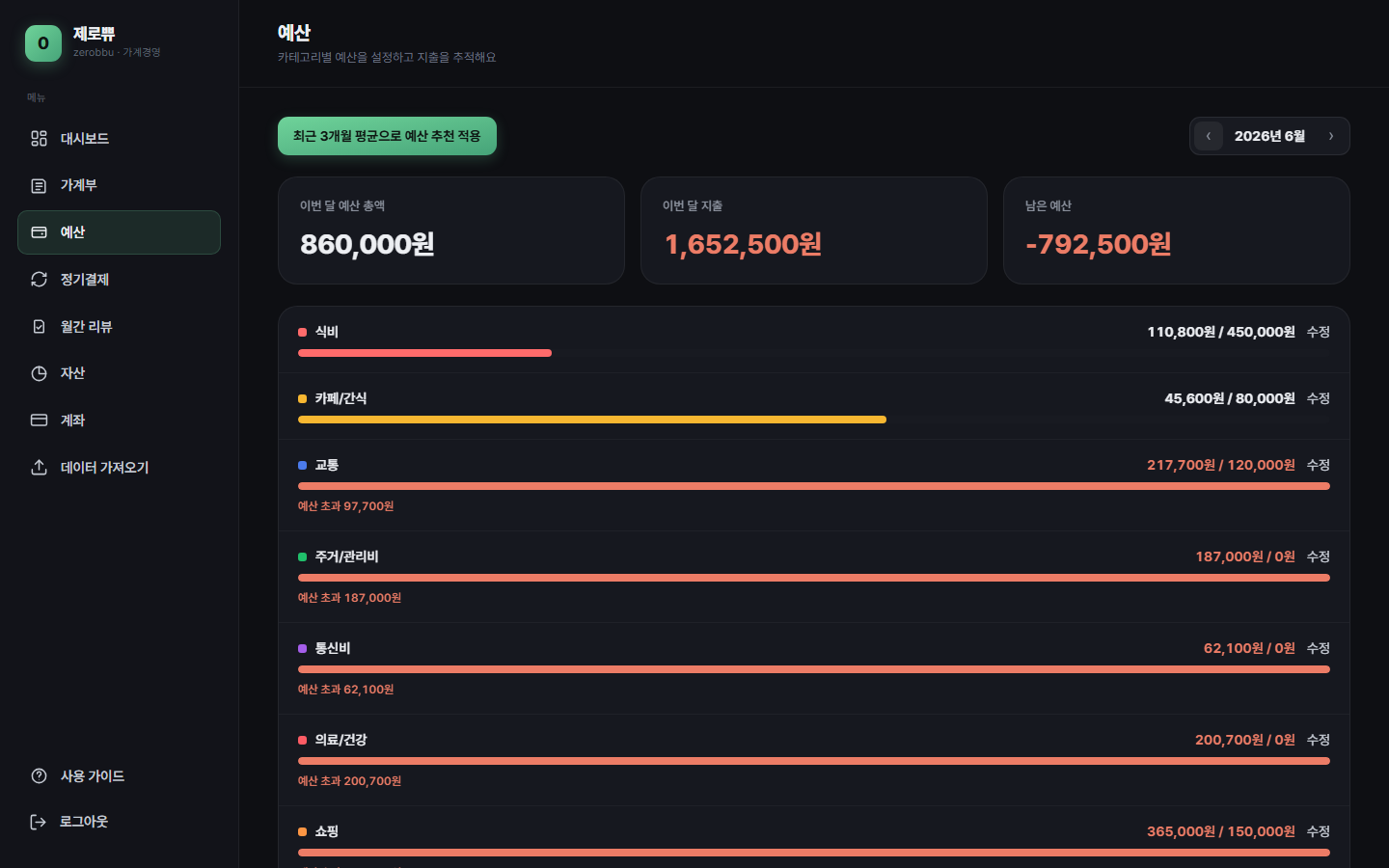
Task: Click the 카페/간식 yellow progress bar
Action: click(x=592, y=420)
